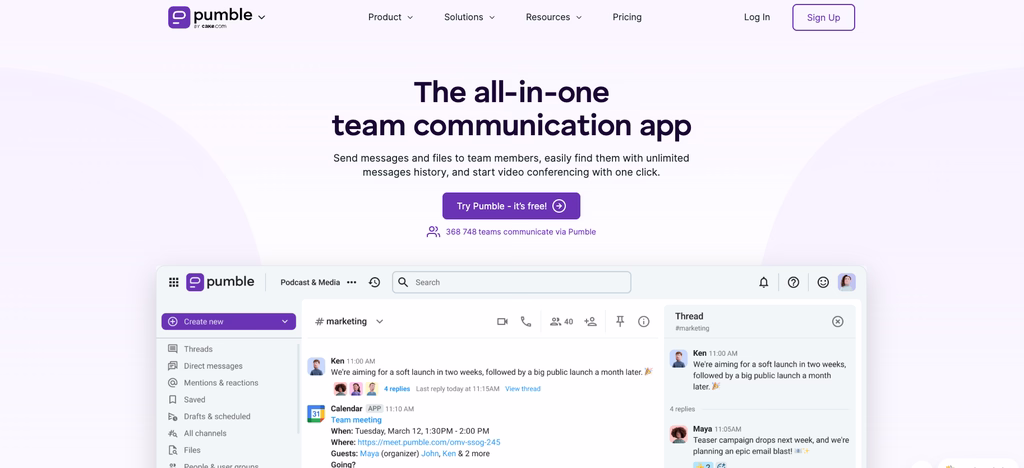Open the history clock icon
This screenshot has height=468, width=1024.
click(374, 283)
